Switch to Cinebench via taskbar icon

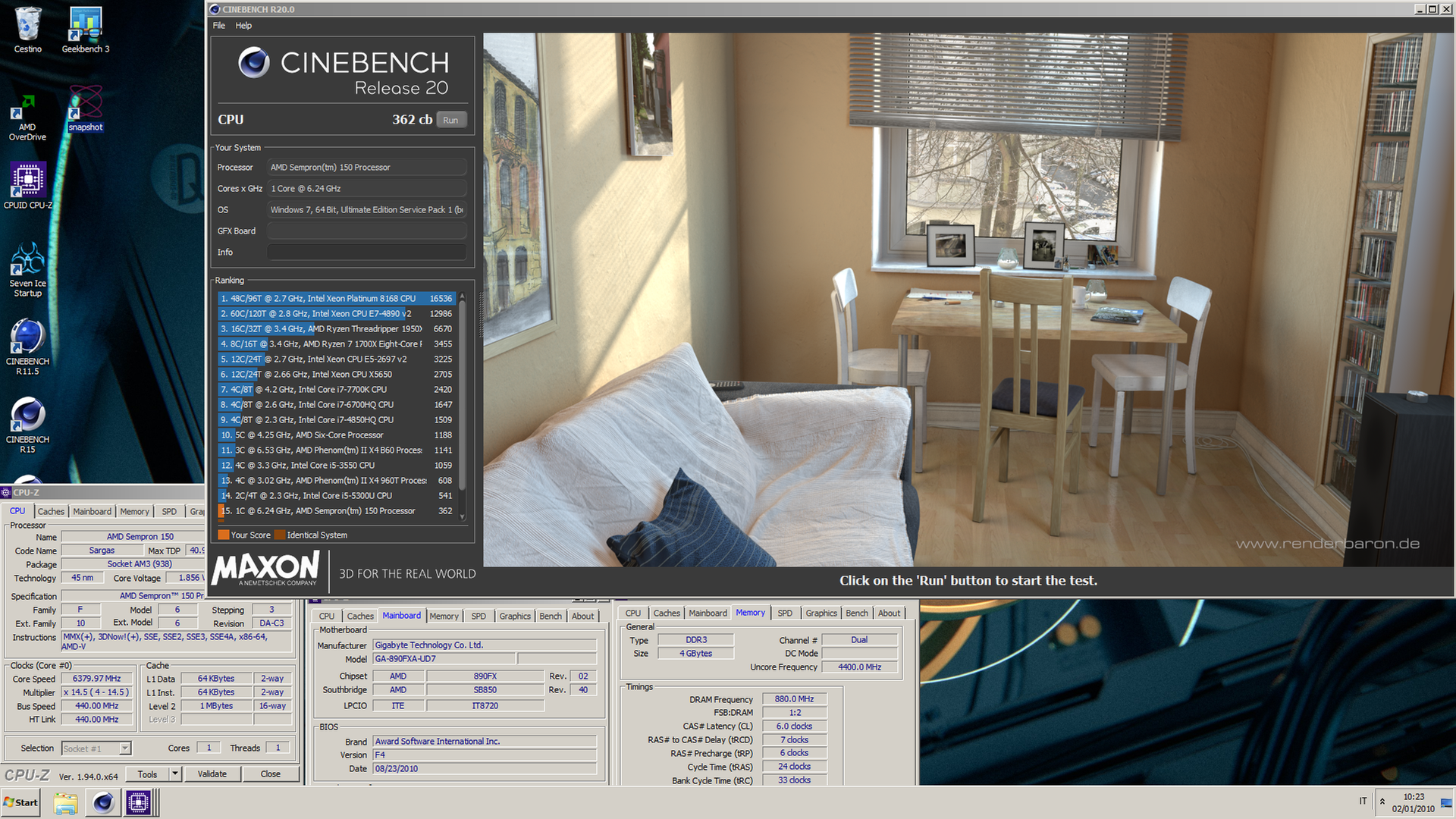click(103, 802)
